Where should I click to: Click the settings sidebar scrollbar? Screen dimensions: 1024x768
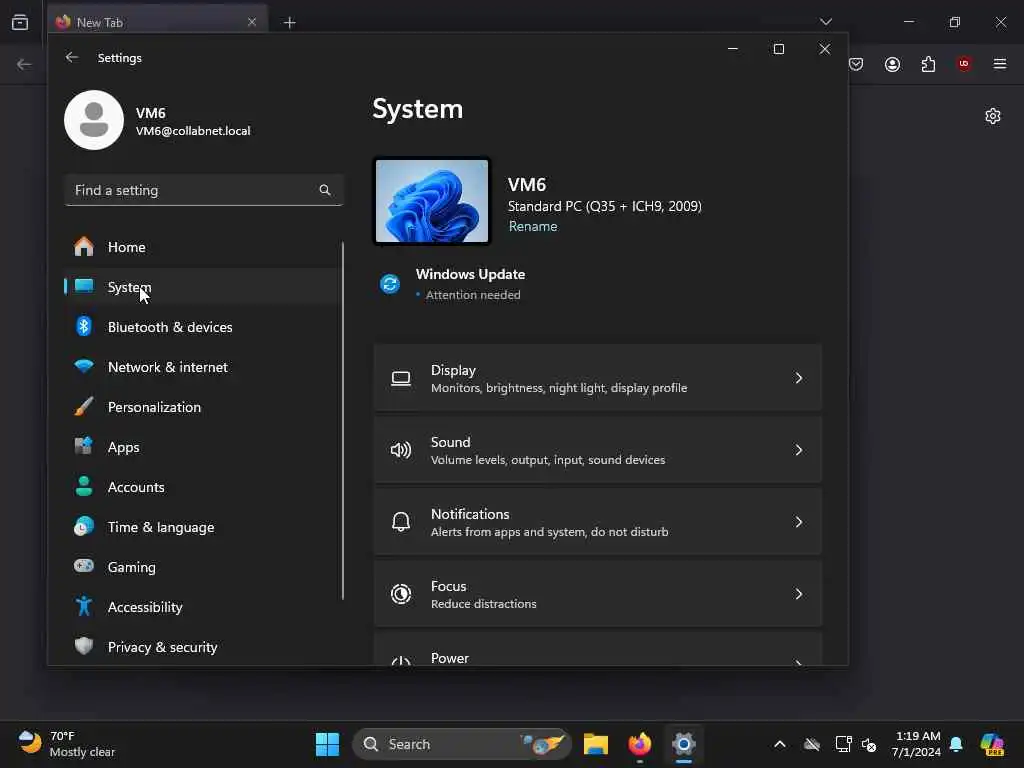342,421
